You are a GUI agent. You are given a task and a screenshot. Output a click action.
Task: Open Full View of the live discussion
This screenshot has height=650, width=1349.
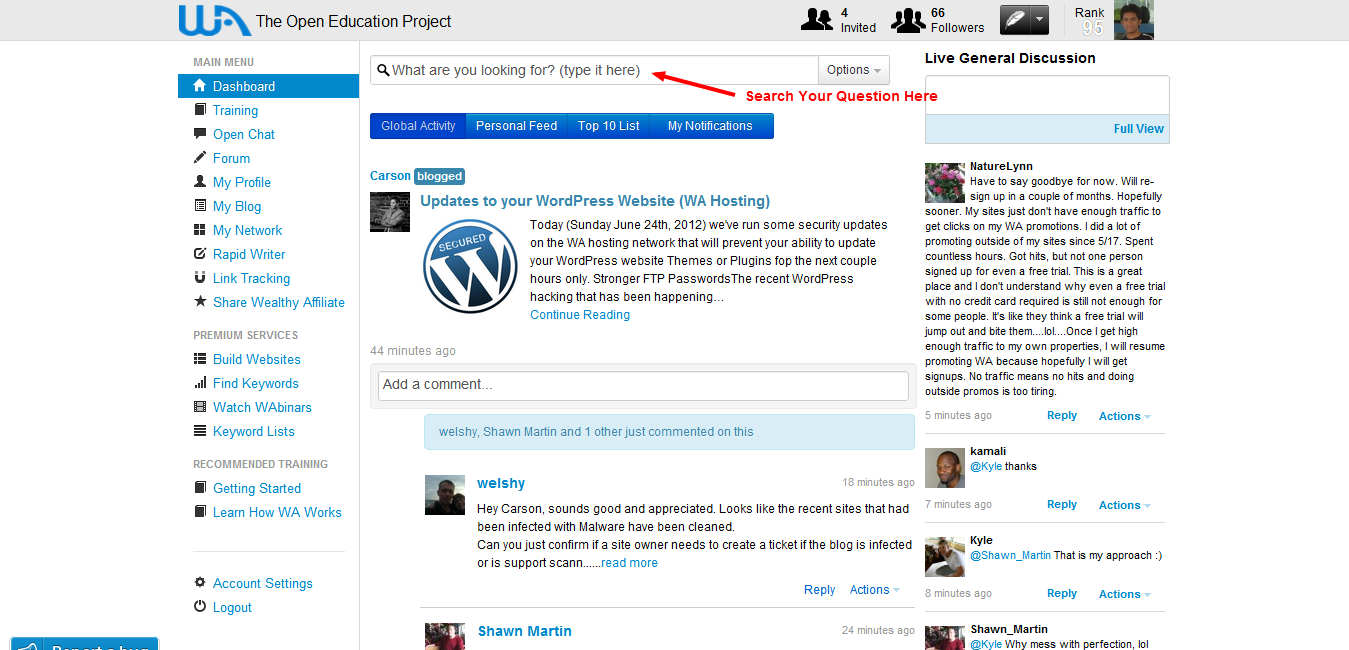[1139, 129]
